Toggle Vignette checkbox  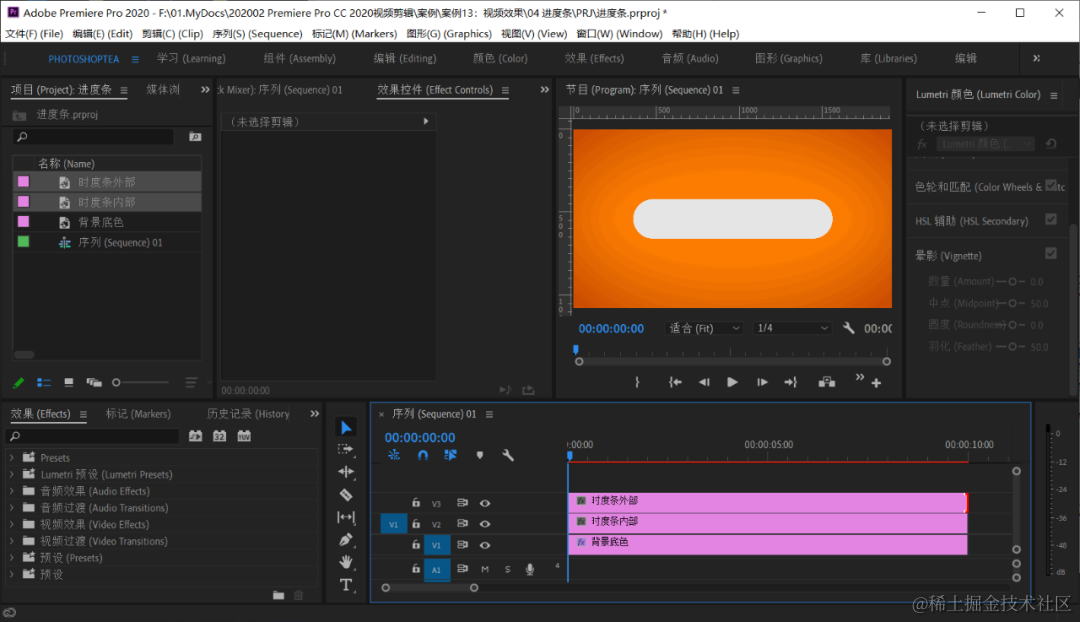point(1051,253)
